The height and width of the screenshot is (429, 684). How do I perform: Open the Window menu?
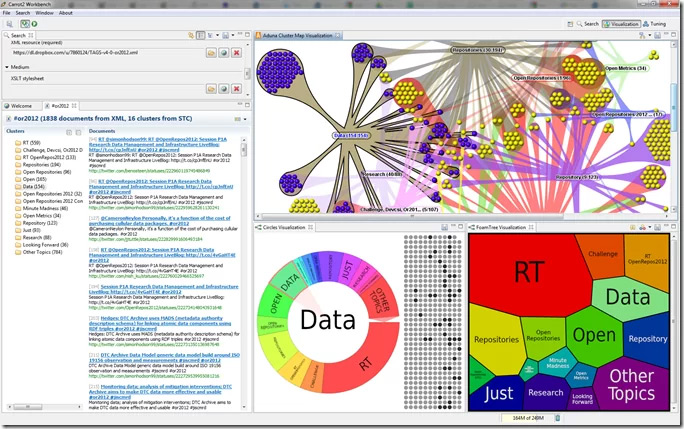point(44,13)
